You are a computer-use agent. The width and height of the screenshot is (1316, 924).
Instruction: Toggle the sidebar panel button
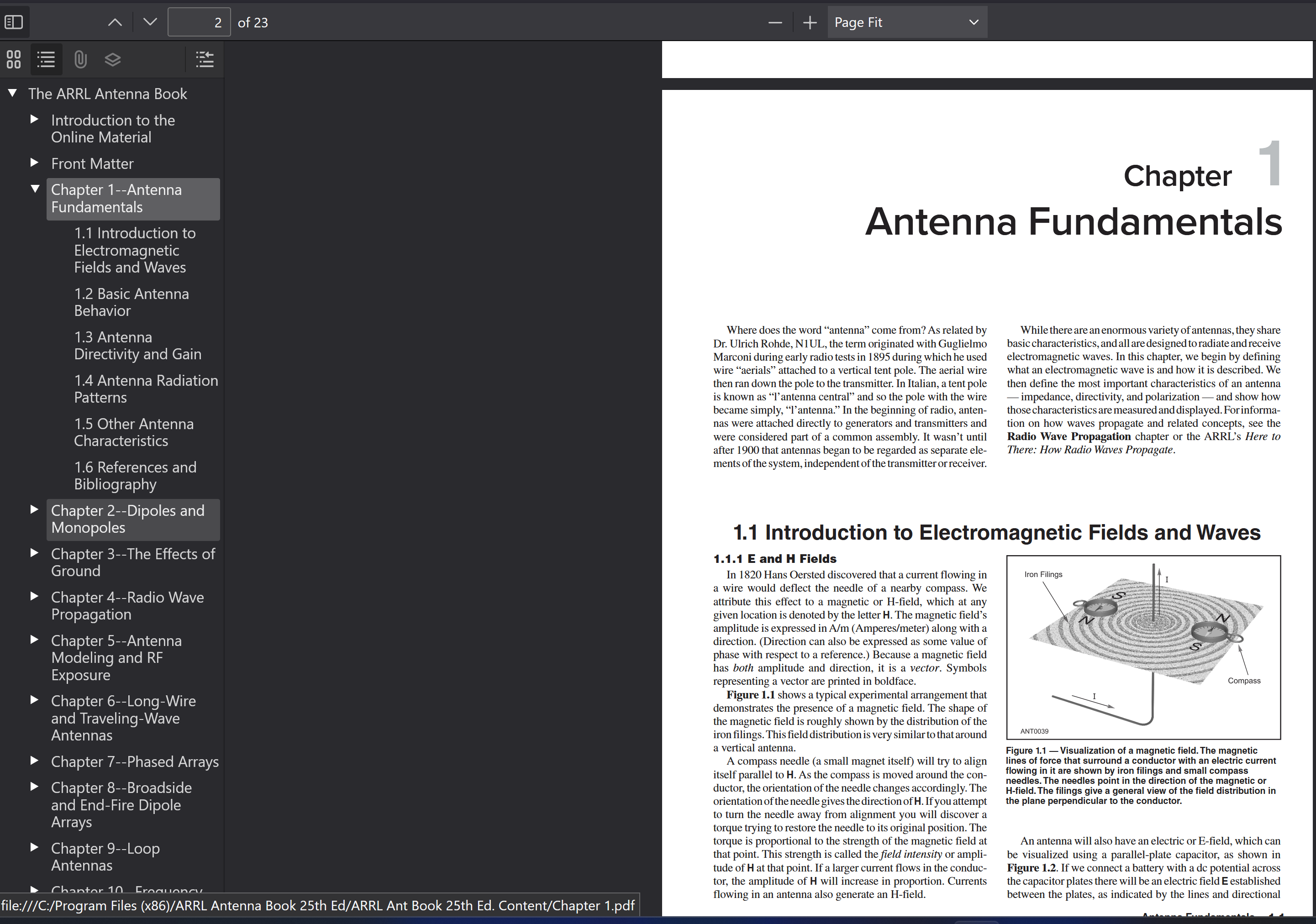click(x=14, y=22)
